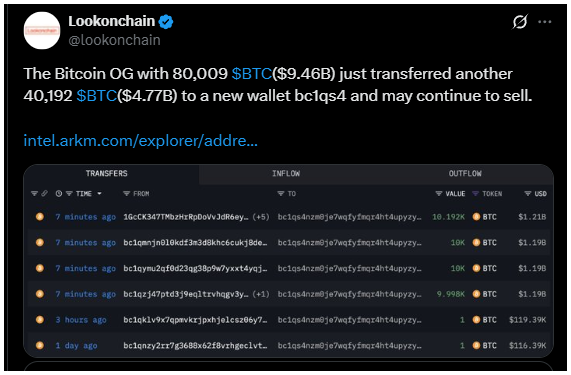571x375 pixels.
Task: Click the filter icon beside FROM
Action: [126, 194]
